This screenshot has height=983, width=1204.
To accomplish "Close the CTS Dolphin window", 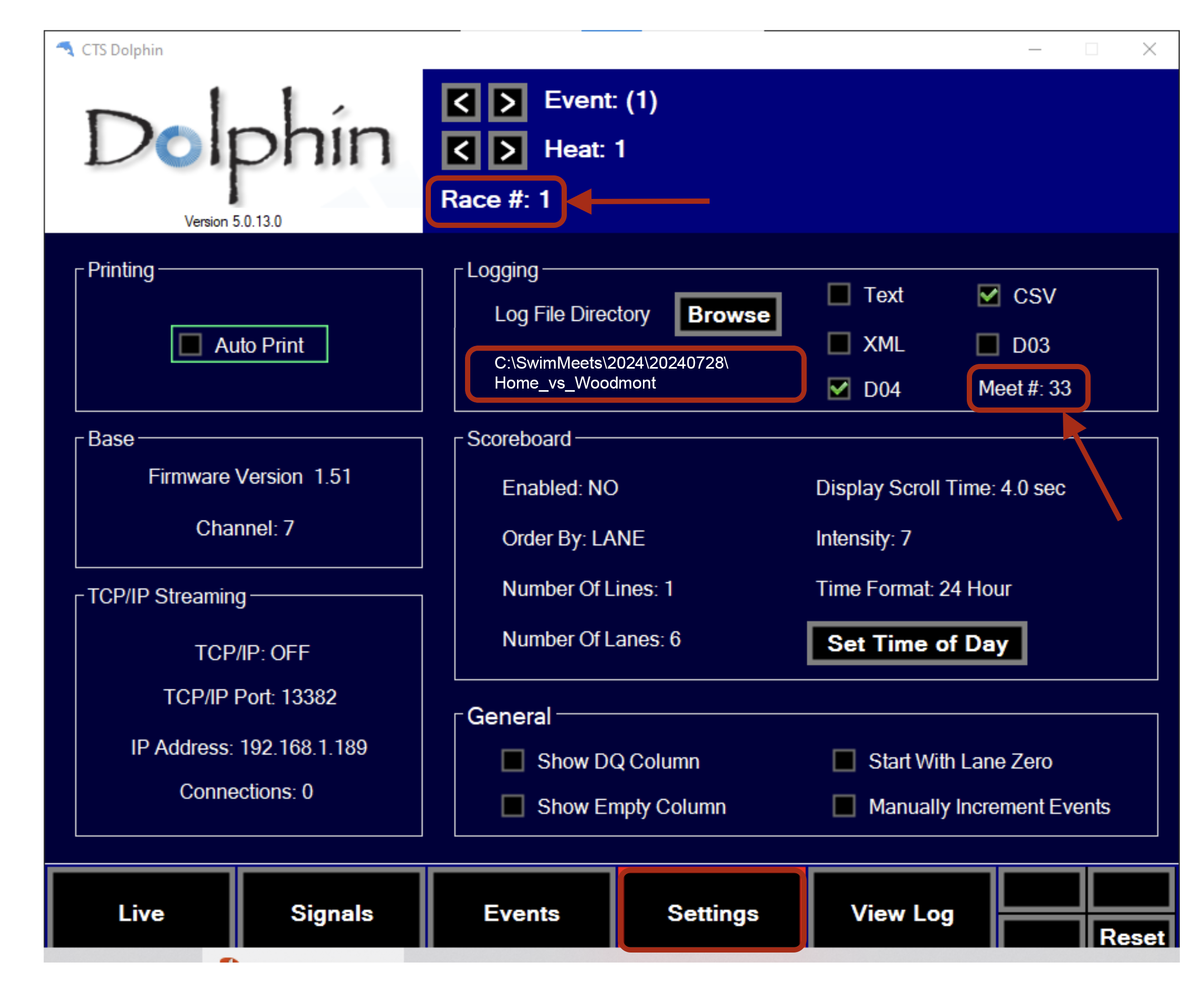I will (x=1149, y=50).
